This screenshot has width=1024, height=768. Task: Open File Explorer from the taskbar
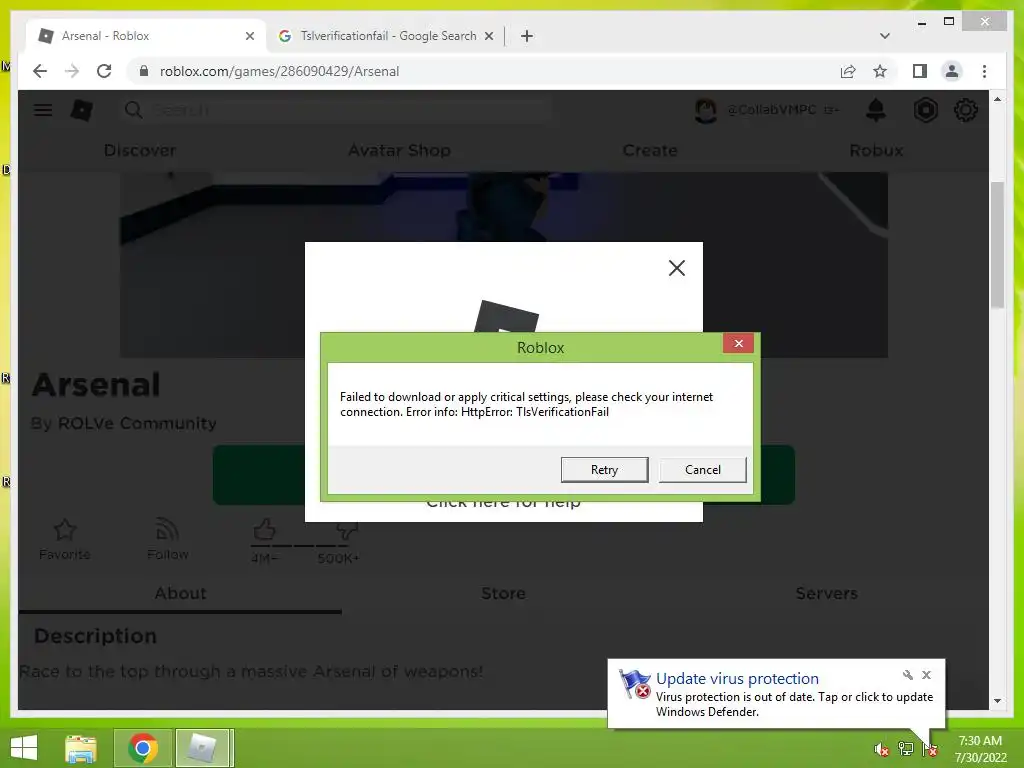(81, 748)
